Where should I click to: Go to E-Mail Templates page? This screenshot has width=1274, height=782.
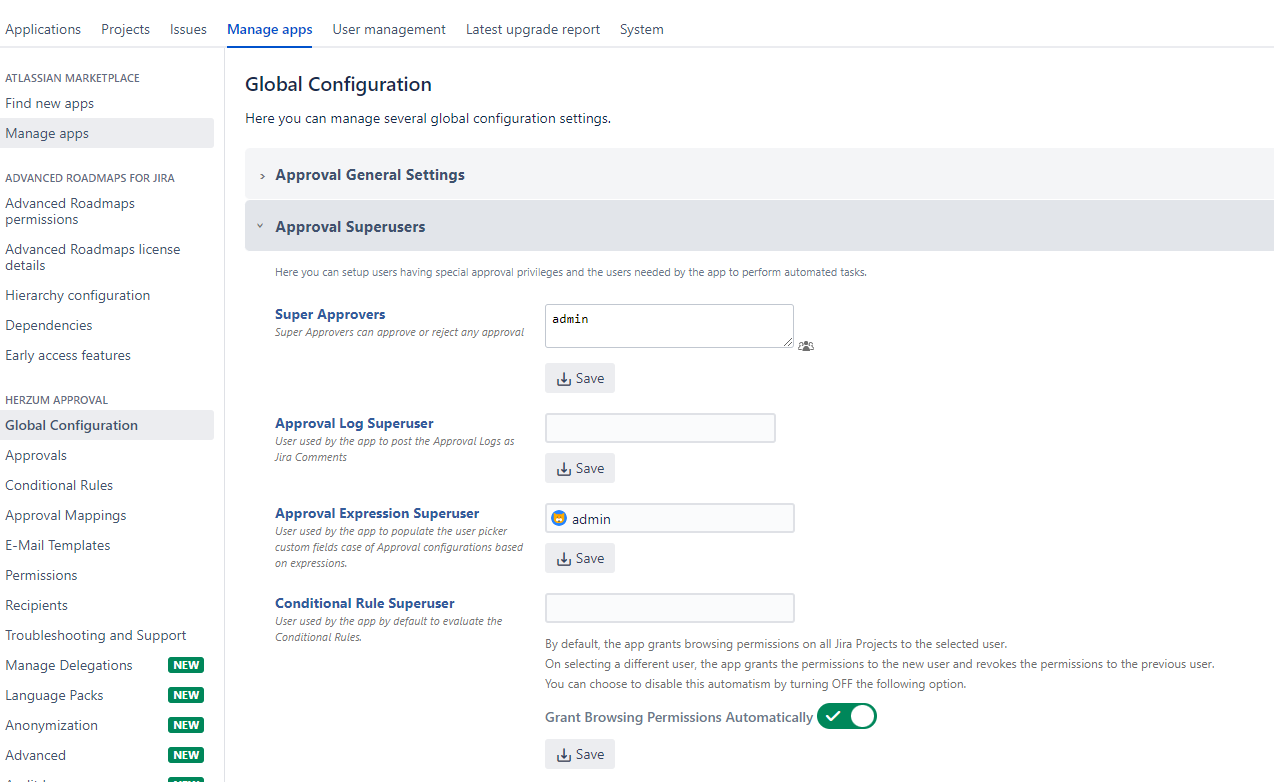(x=58, y=545)
